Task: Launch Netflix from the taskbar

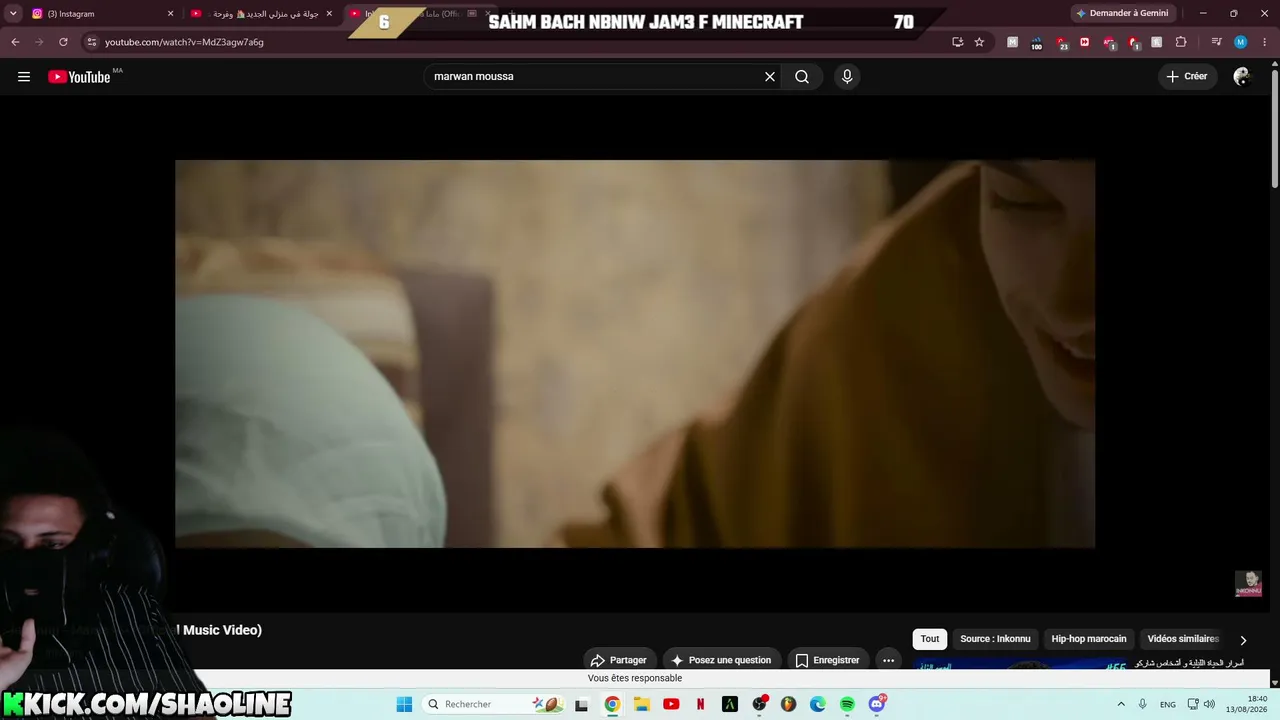Action: (700, 704)
